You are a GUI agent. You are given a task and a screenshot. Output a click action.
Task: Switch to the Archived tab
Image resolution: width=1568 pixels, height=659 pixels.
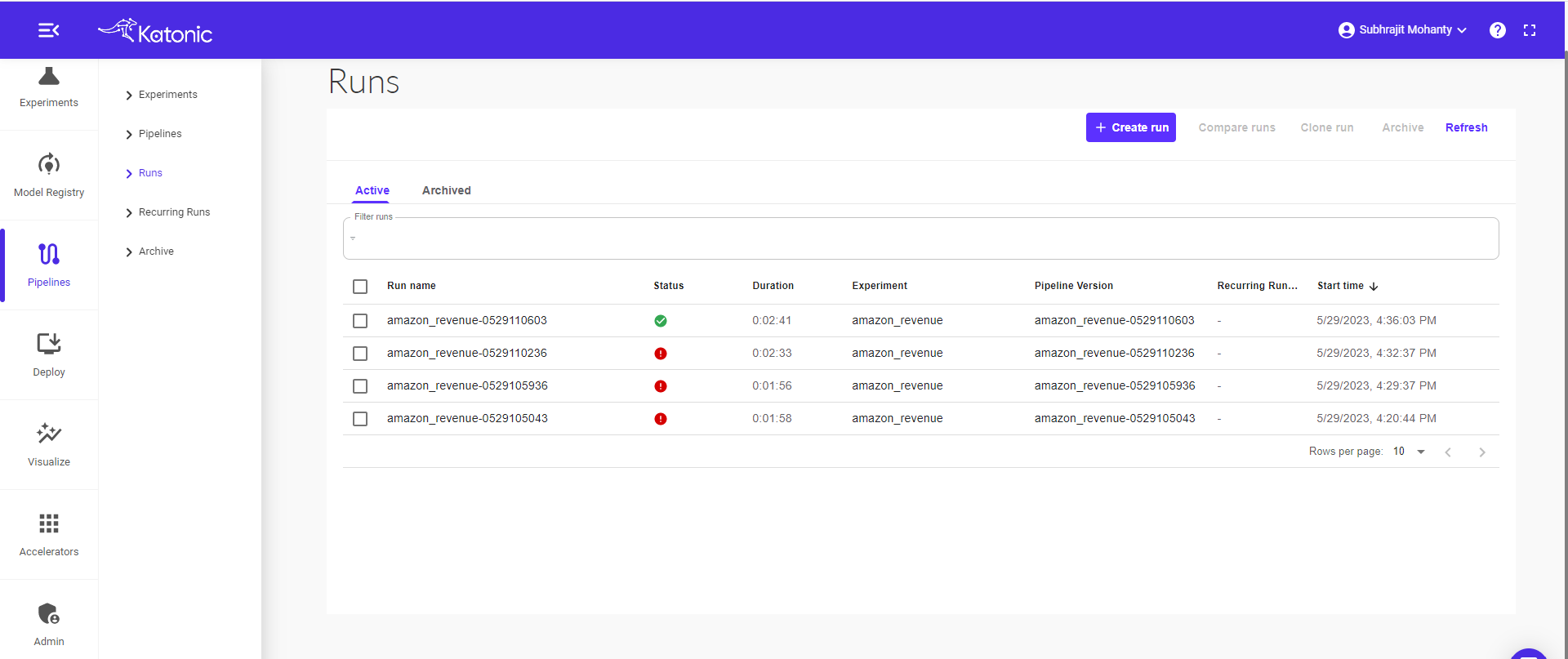447,190
